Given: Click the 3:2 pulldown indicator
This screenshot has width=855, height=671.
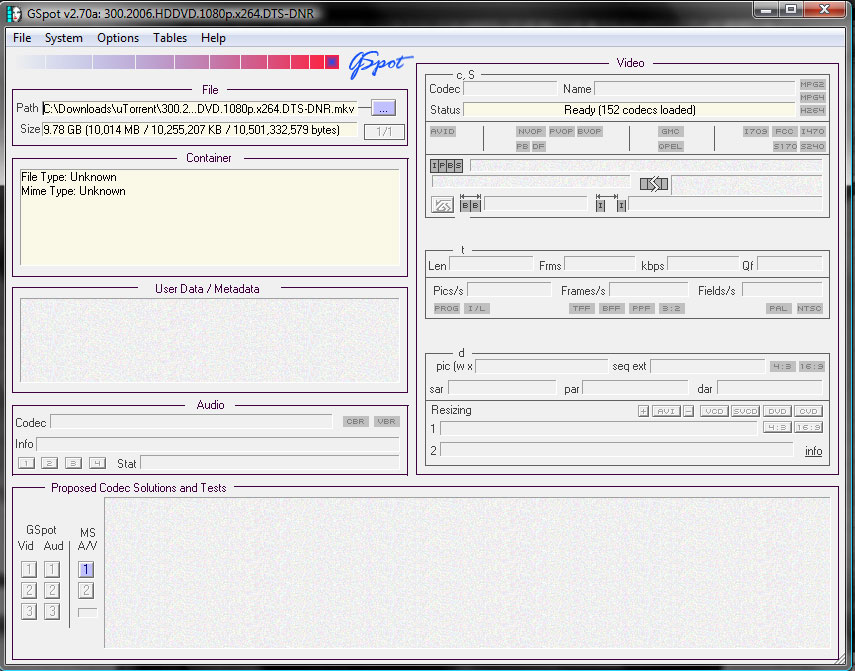Looking at the screenshot, I should coord(671,309).
